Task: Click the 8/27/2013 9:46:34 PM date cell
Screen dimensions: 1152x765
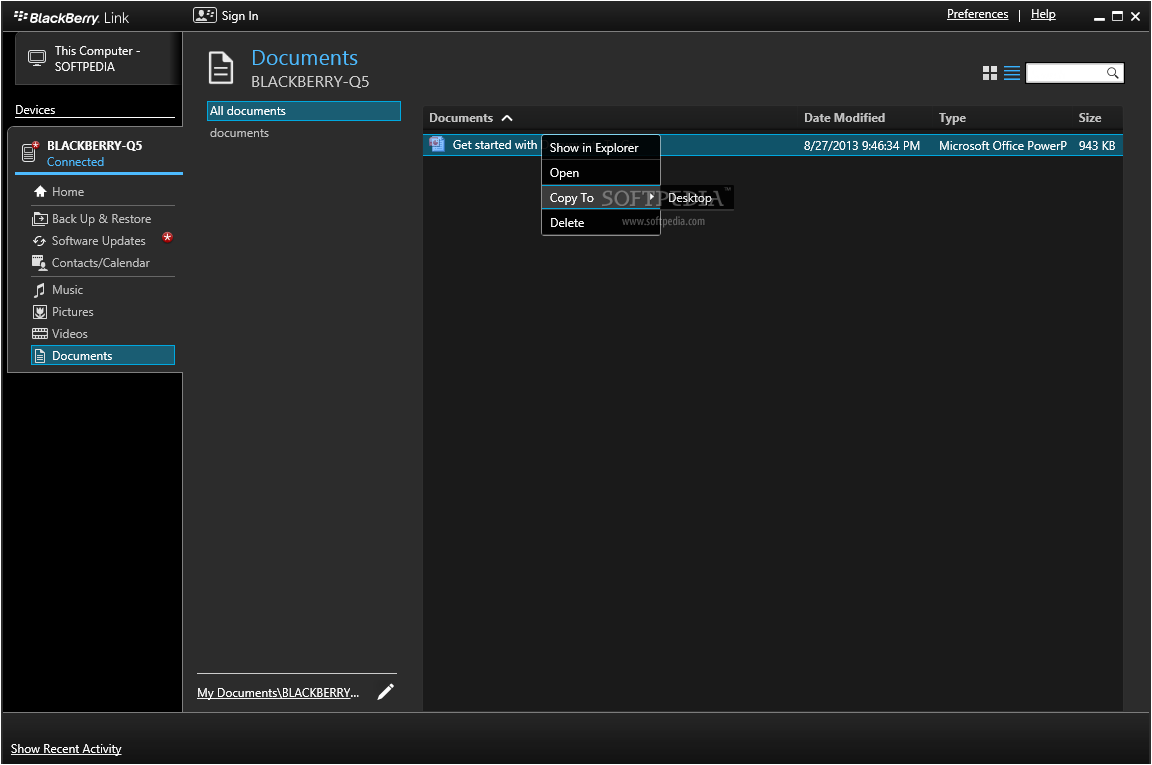Action: click(861, 146)
